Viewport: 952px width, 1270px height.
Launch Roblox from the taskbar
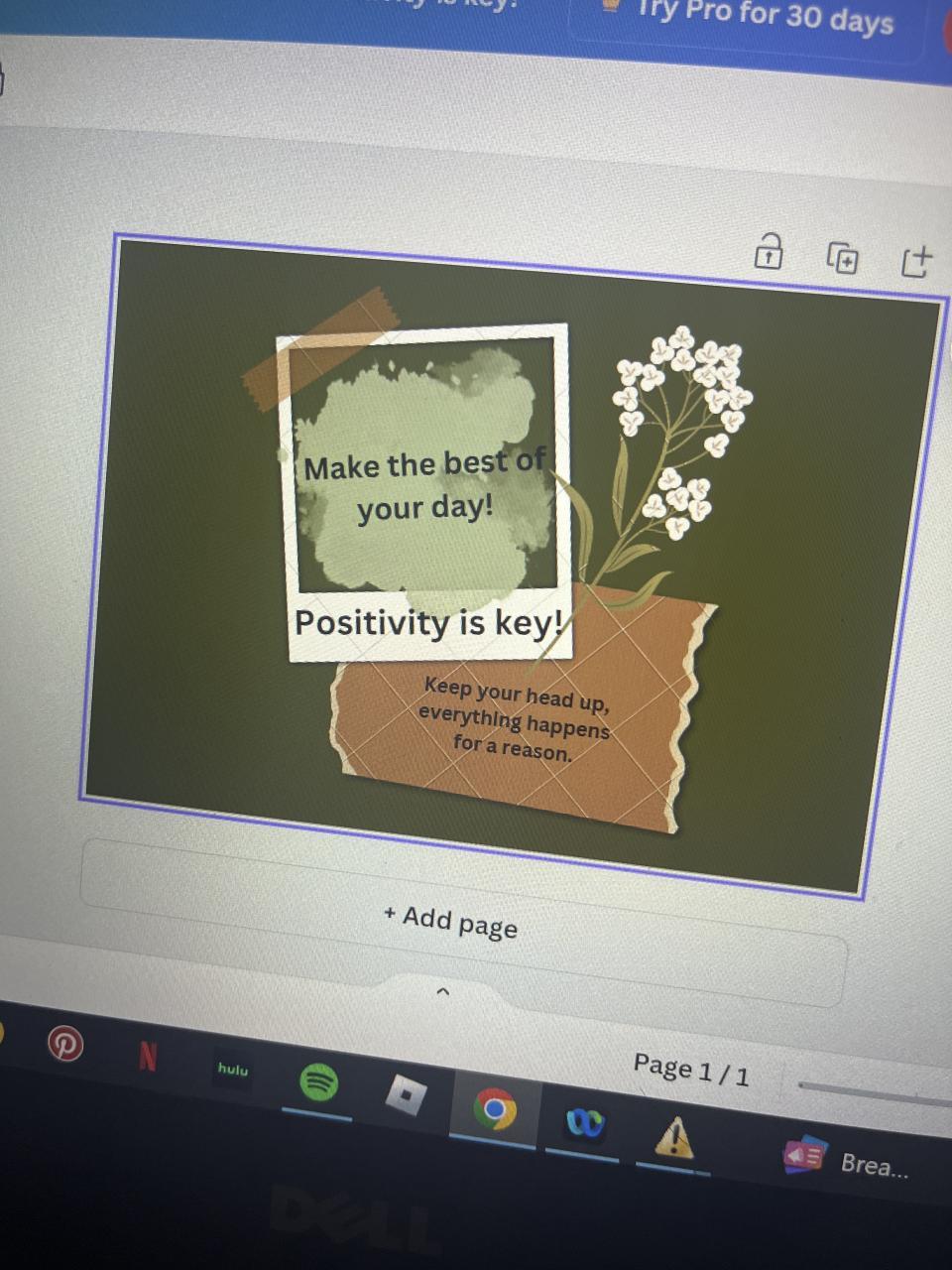pyautogui.click(x=407, y=1095)
